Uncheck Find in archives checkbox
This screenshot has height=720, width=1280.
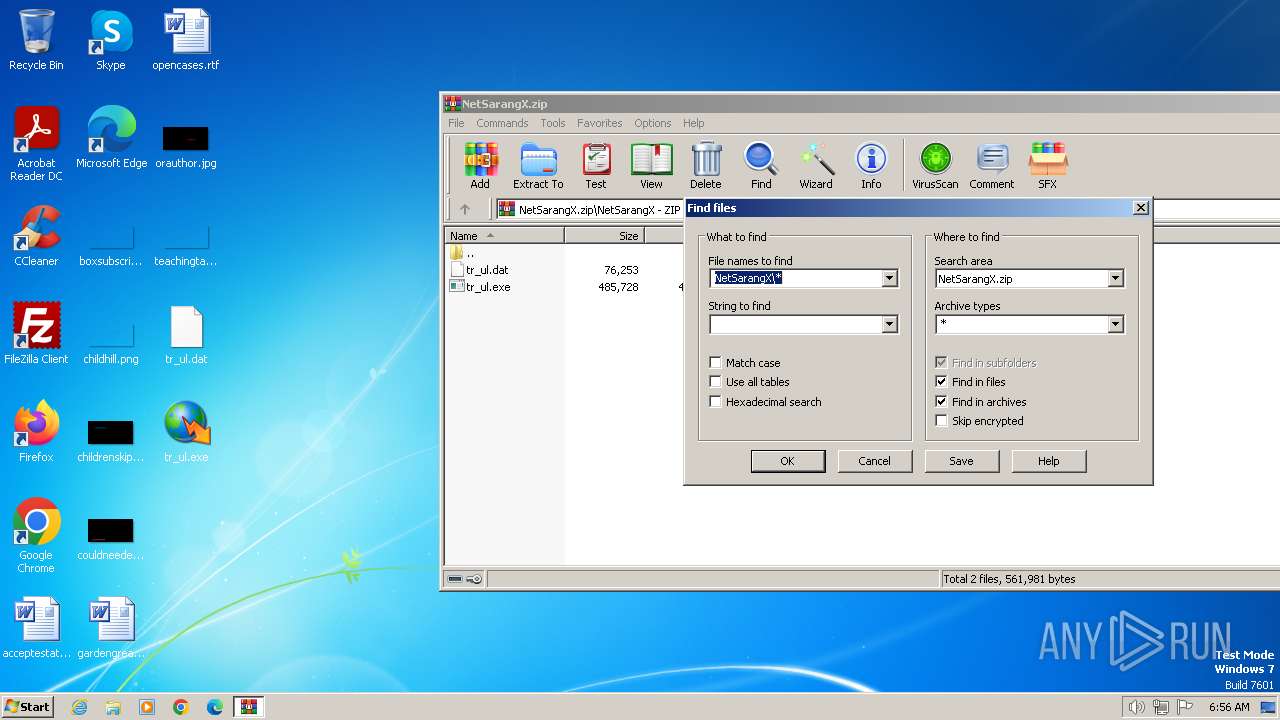pos(941,402)
